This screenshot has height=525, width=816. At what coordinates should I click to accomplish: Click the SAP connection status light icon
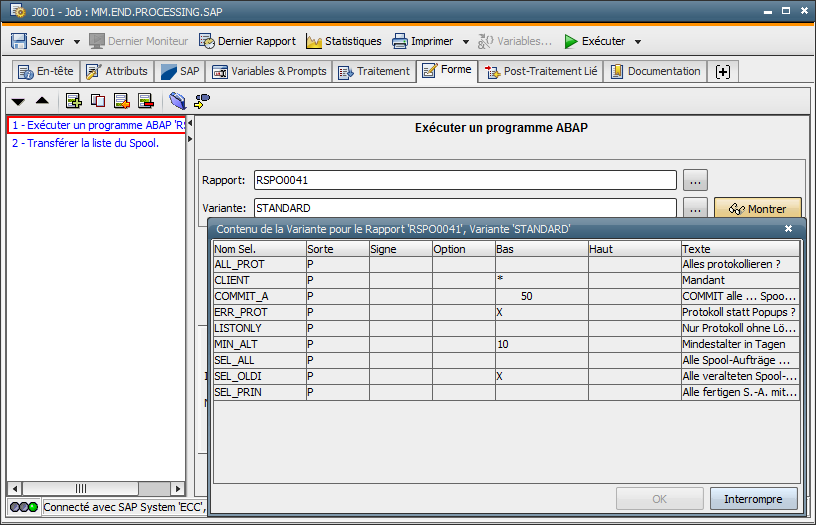[x=24, y=507]
